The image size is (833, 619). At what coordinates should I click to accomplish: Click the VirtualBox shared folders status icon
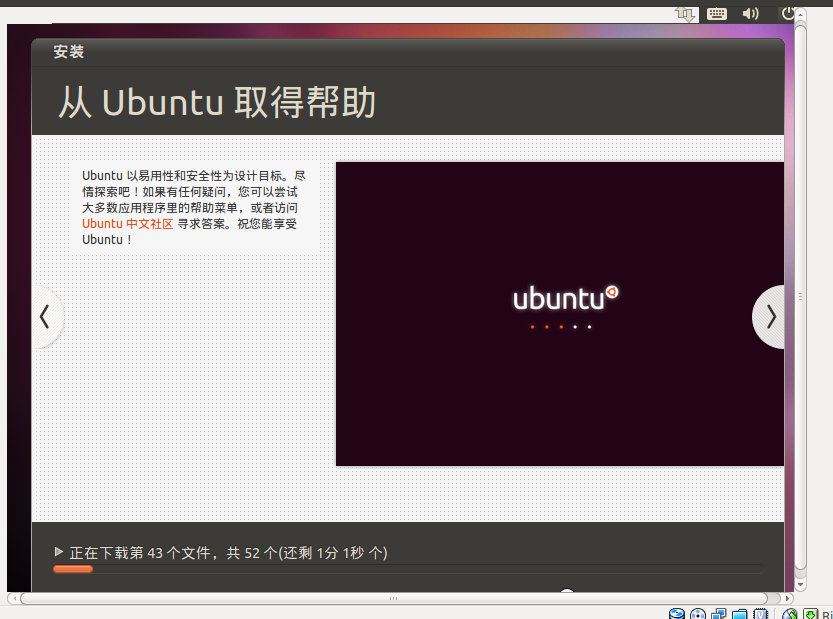tap(740, 614)
